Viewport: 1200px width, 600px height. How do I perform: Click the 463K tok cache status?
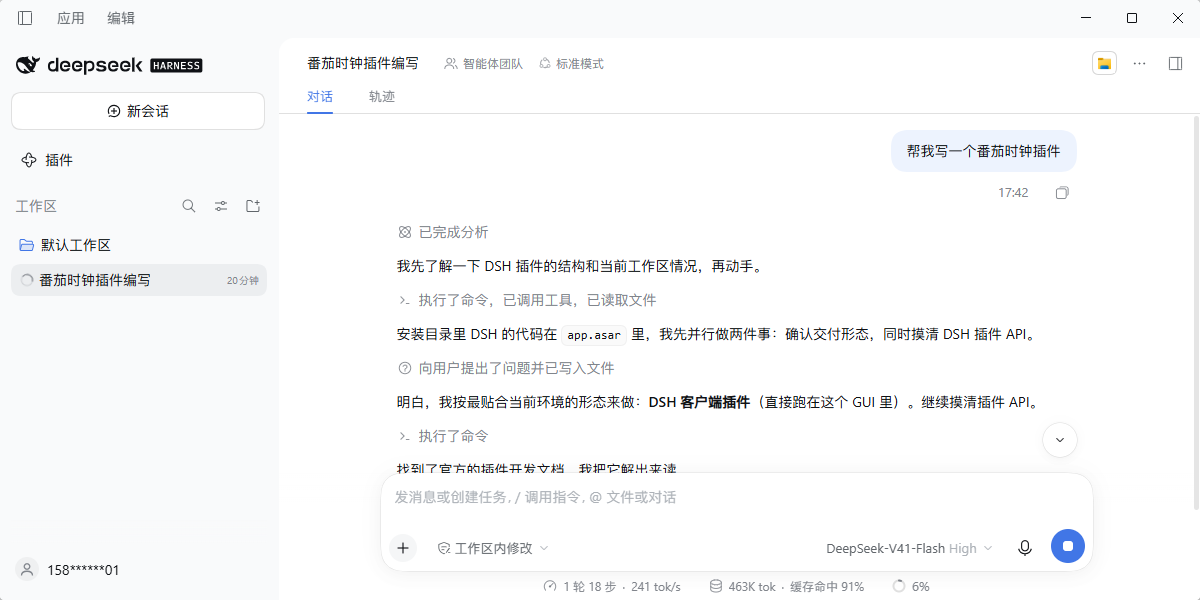[787, 586]
